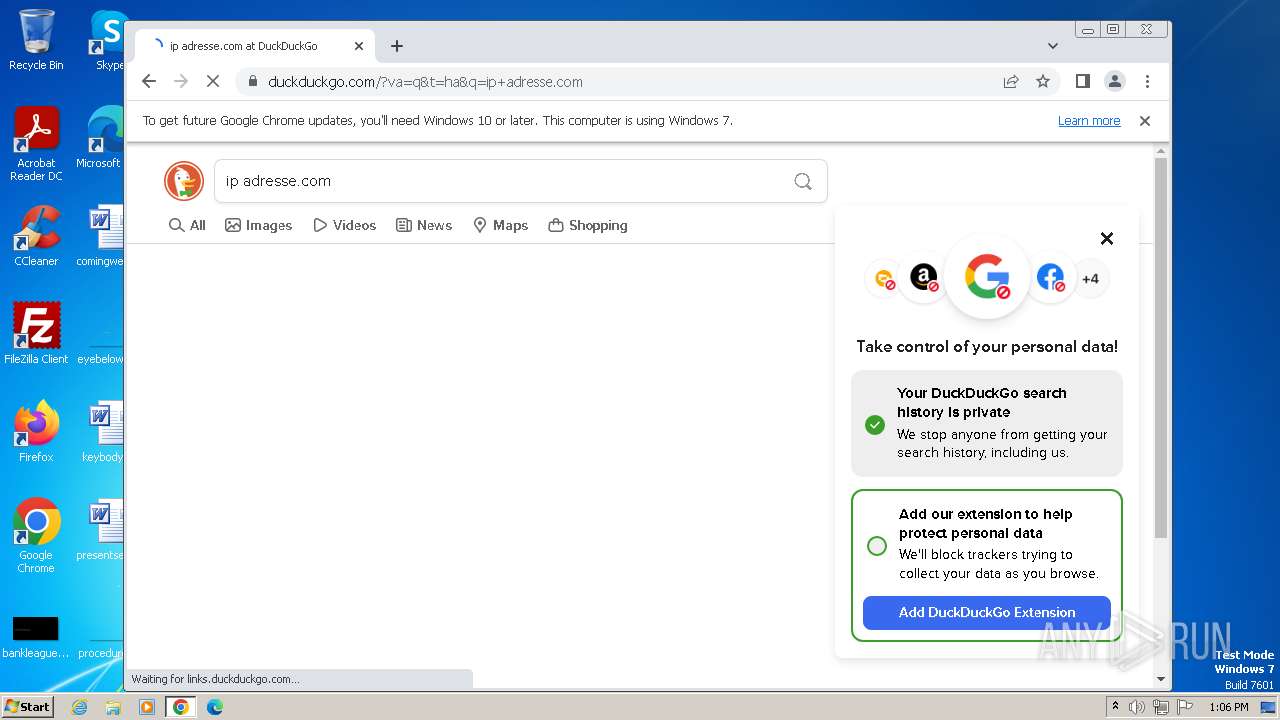Open Acrobat Reader DC desktop icon
The height and width of the screenshot is (720, 1280).
coord(36,144)
